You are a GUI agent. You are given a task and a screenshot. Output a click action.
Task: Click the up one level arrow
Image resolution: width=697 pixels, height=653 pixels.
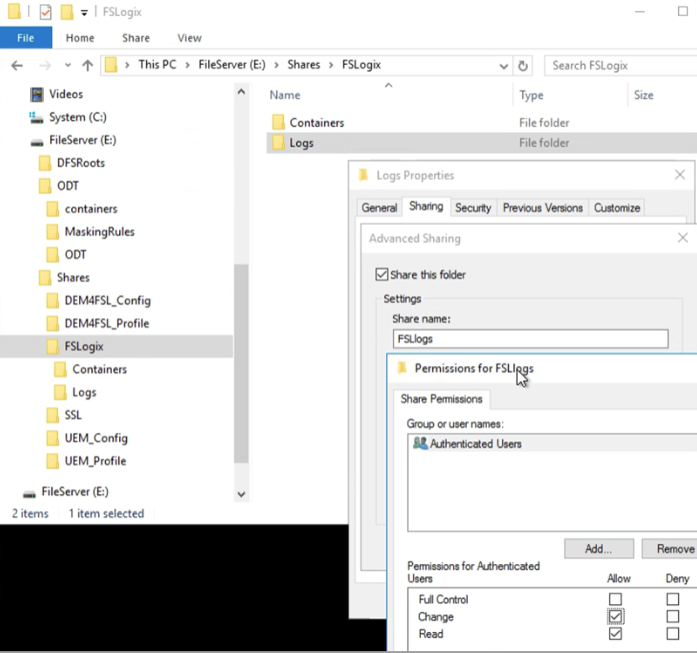tap(87, 65)
